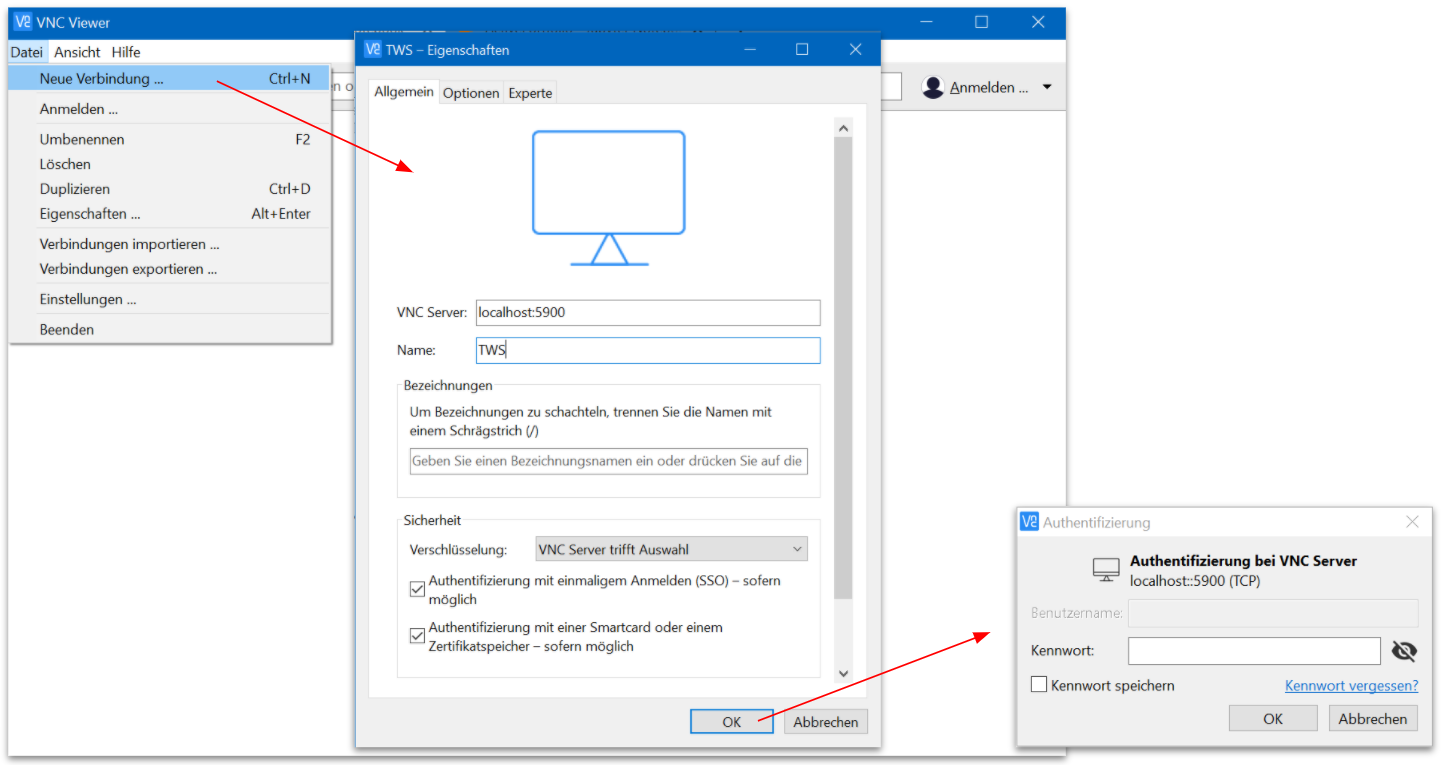Select Beenden to quit

click(169, 329)
